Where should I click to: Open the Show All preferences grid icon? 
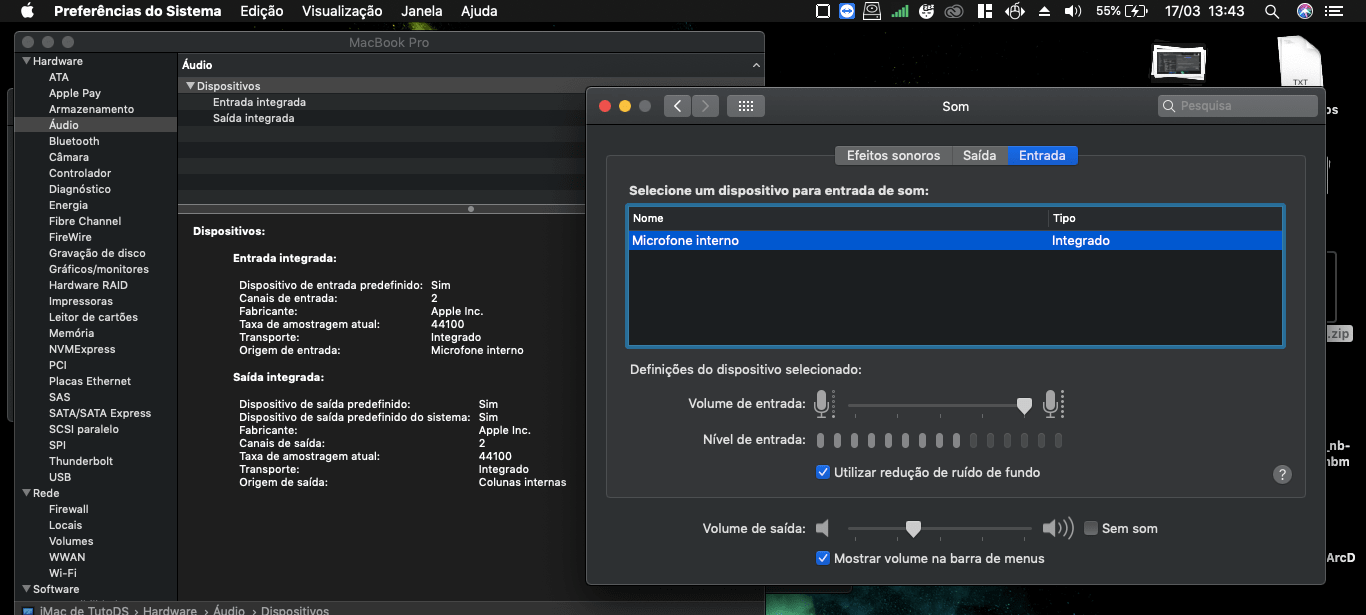[x=745, y=105]
